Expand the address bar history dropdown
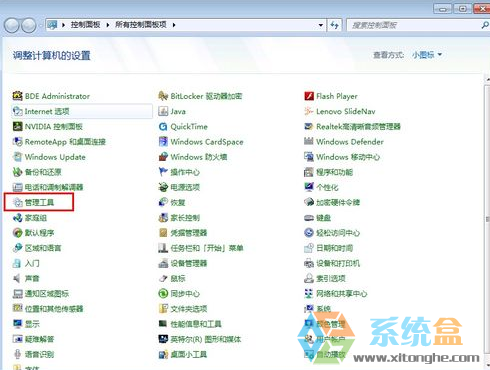 click(x=320, y=25)
